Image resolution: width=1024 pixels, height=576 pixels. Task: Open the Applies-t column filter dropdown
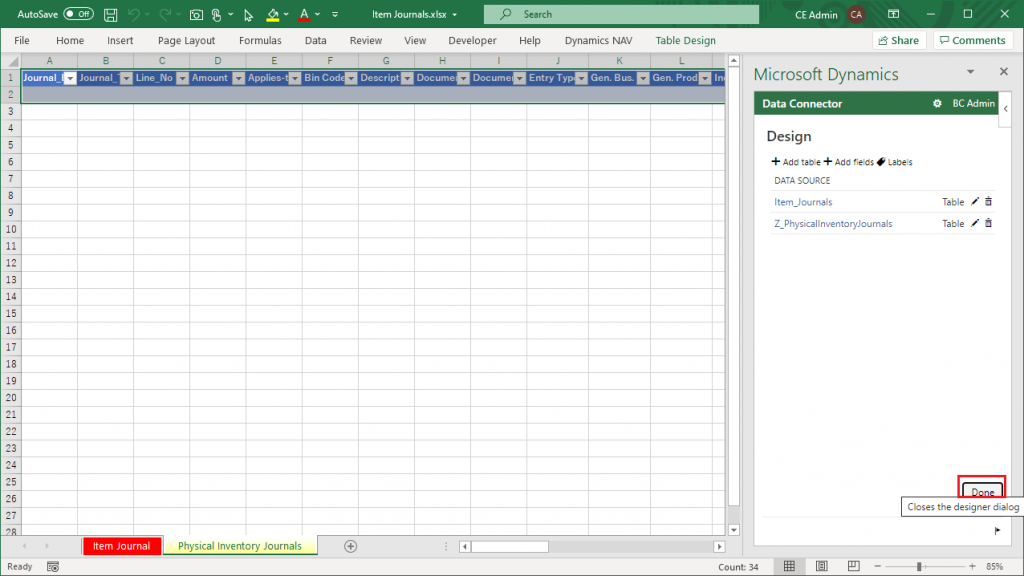point(295,78)
